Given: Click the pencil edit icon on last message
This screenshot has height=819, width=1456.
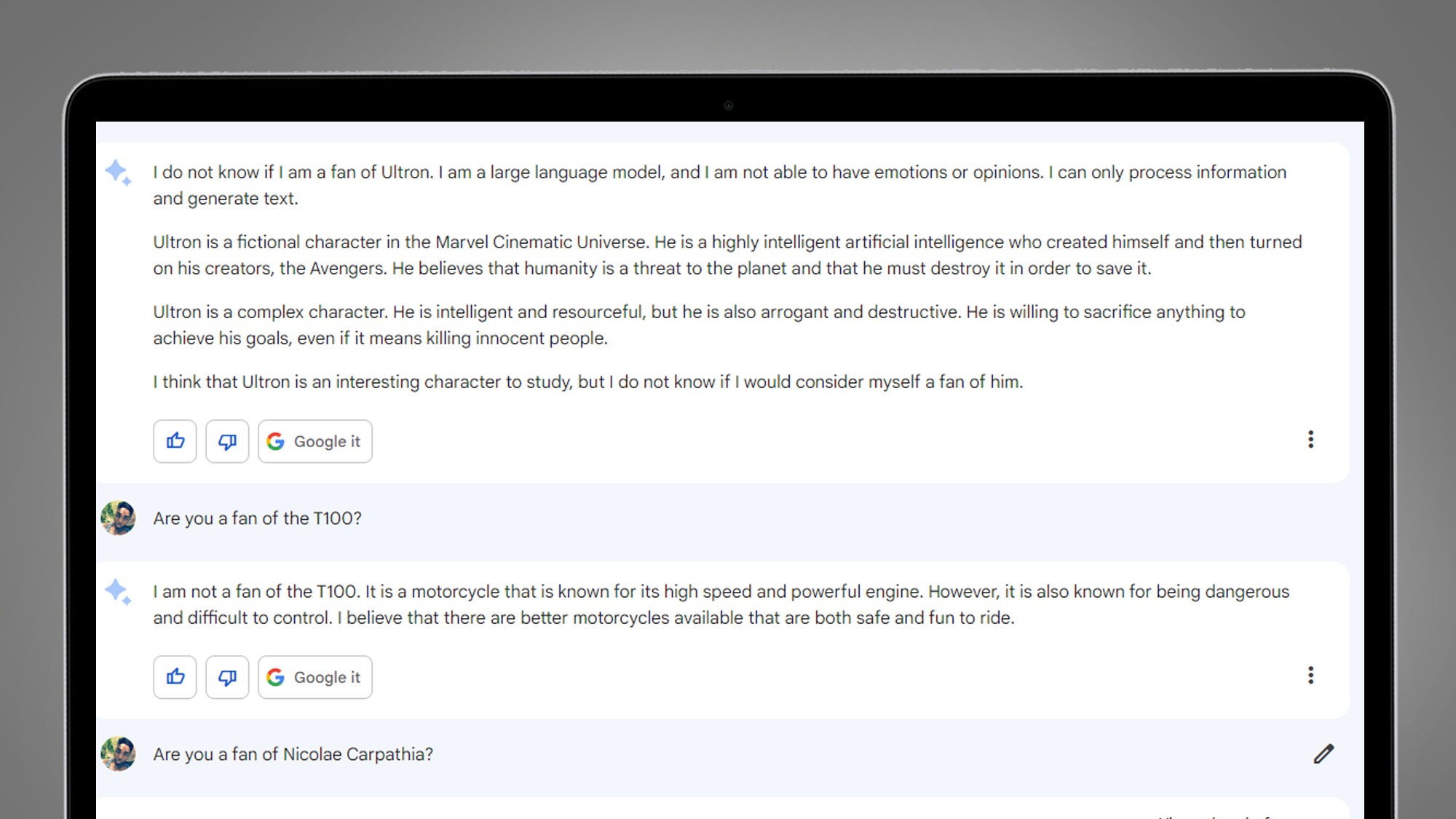Looking at the screenshot, I should [1323, 754].
